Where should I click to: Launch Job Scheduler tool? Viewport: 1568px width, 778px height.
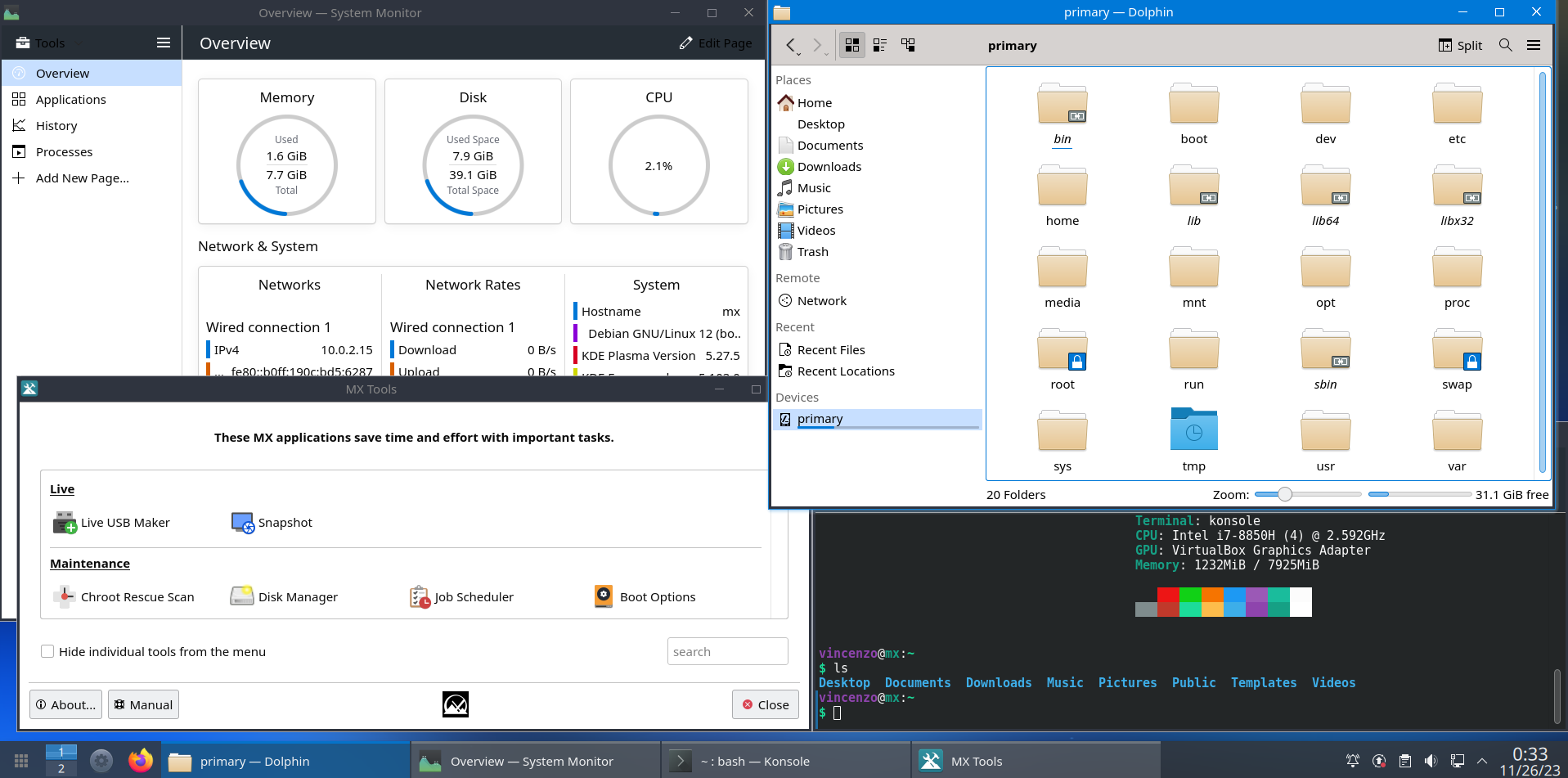click(461, 597)
